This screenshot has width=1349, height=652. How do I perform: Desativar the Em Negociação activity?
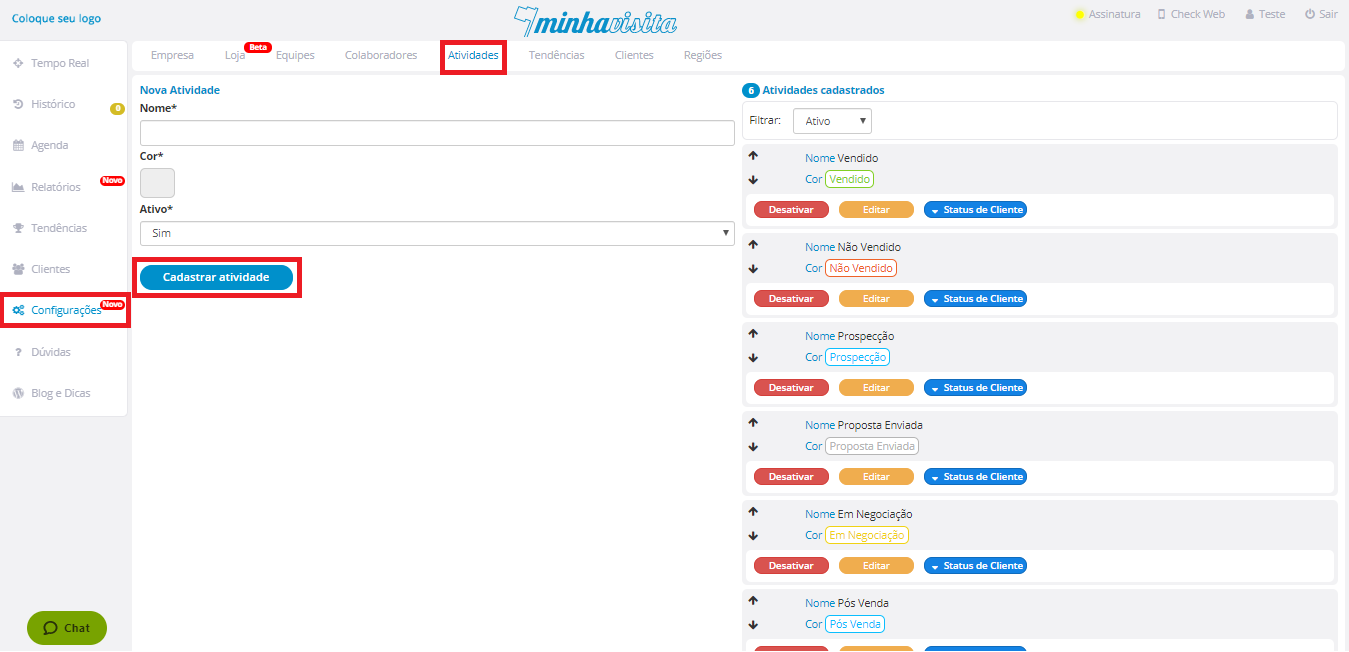[791, 566]
